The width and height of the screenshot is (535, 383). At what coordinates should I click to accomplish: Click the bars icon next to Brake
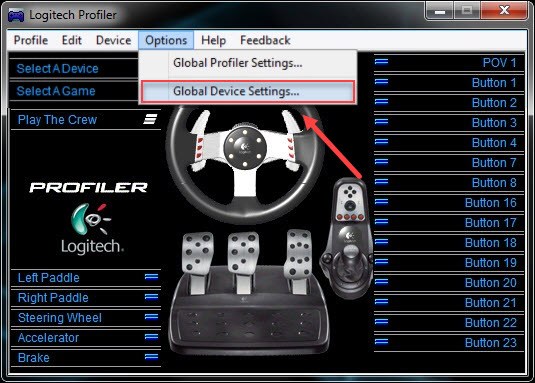pyautogui.click(x=151, y=357)
